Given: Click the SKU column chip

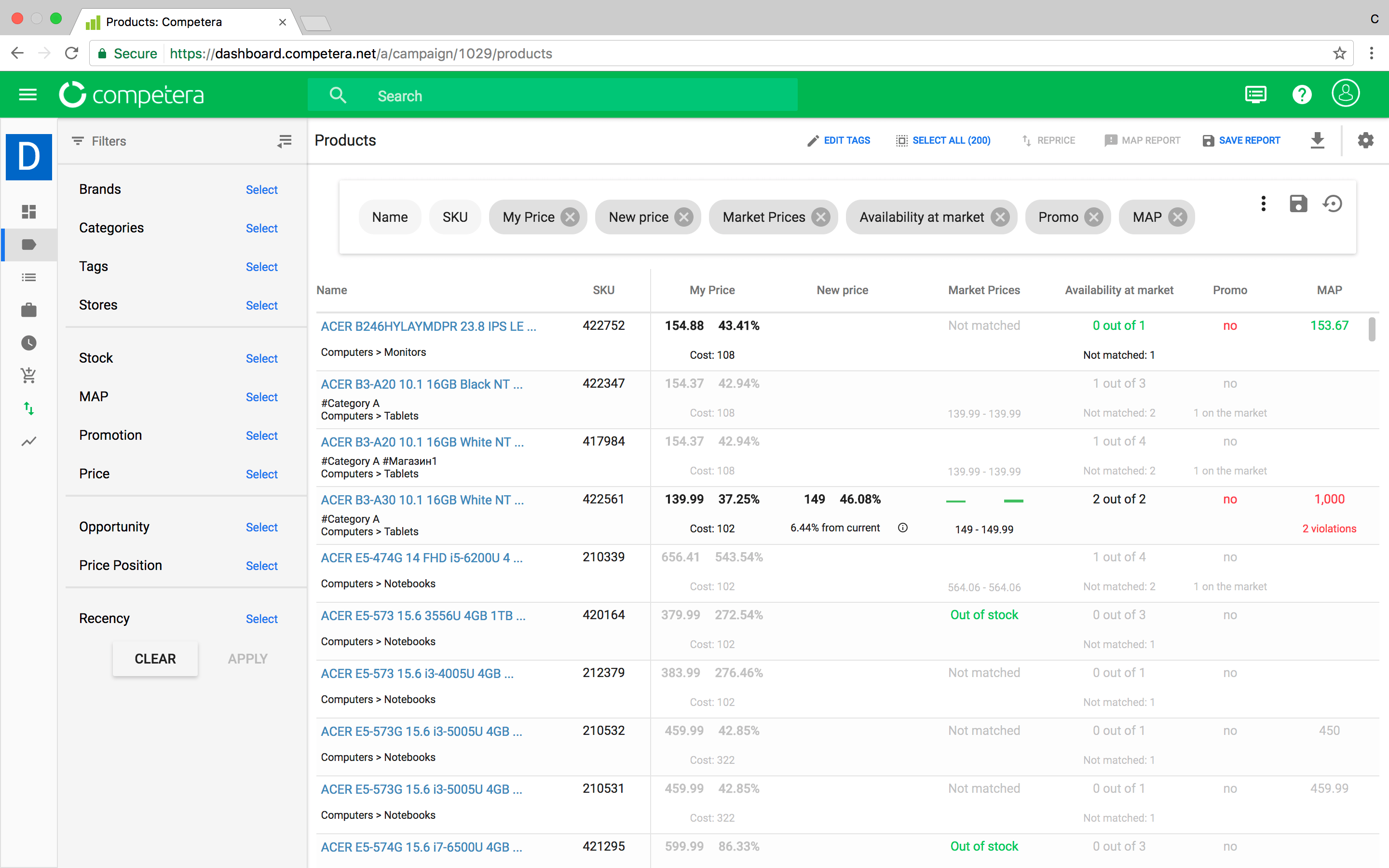Looking at the screenshot, I should point(455,217).
